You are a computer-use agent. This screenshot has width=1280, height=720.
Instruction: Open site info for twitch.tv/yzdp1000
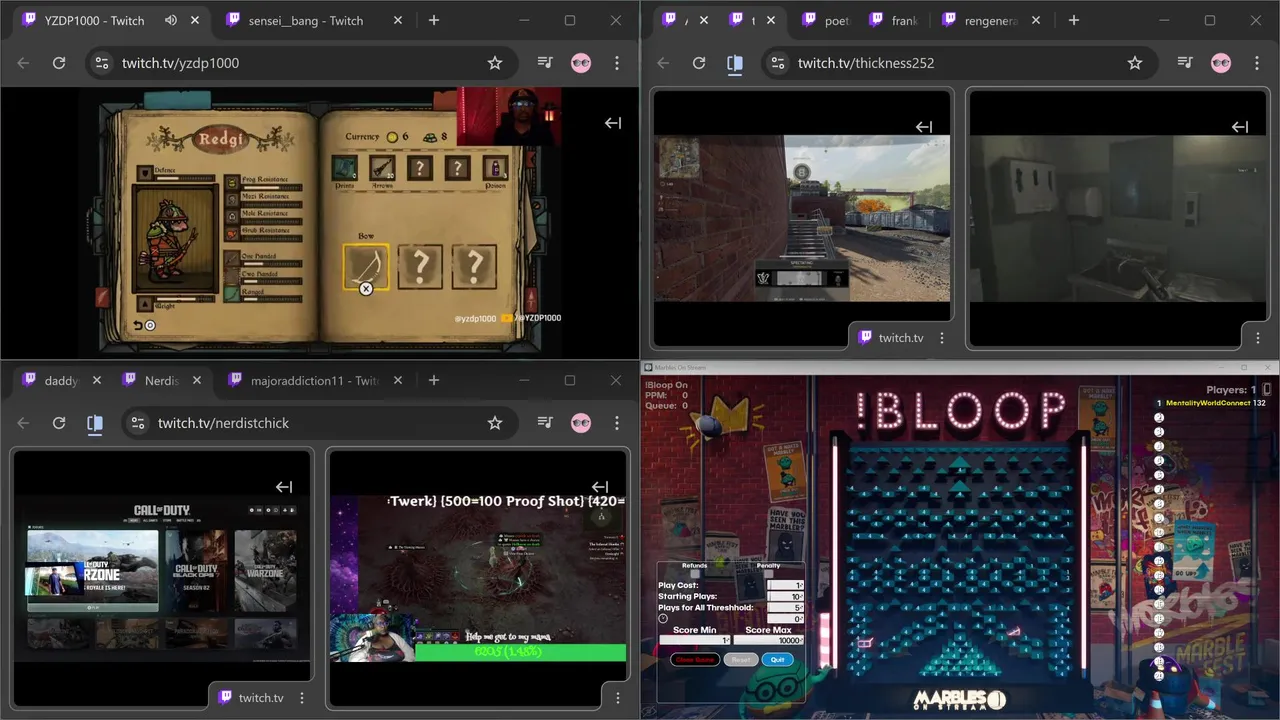pyautogui.click(x=101, y=63)
